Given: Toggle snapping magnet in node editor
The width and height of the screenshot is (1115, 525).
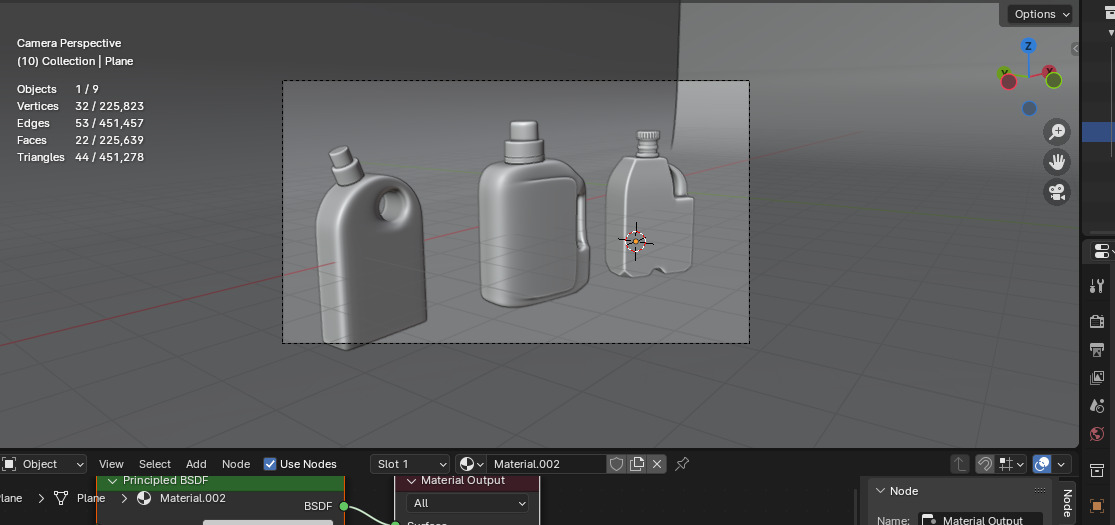Looking at the screenshot, I should (x=985, y=465).
